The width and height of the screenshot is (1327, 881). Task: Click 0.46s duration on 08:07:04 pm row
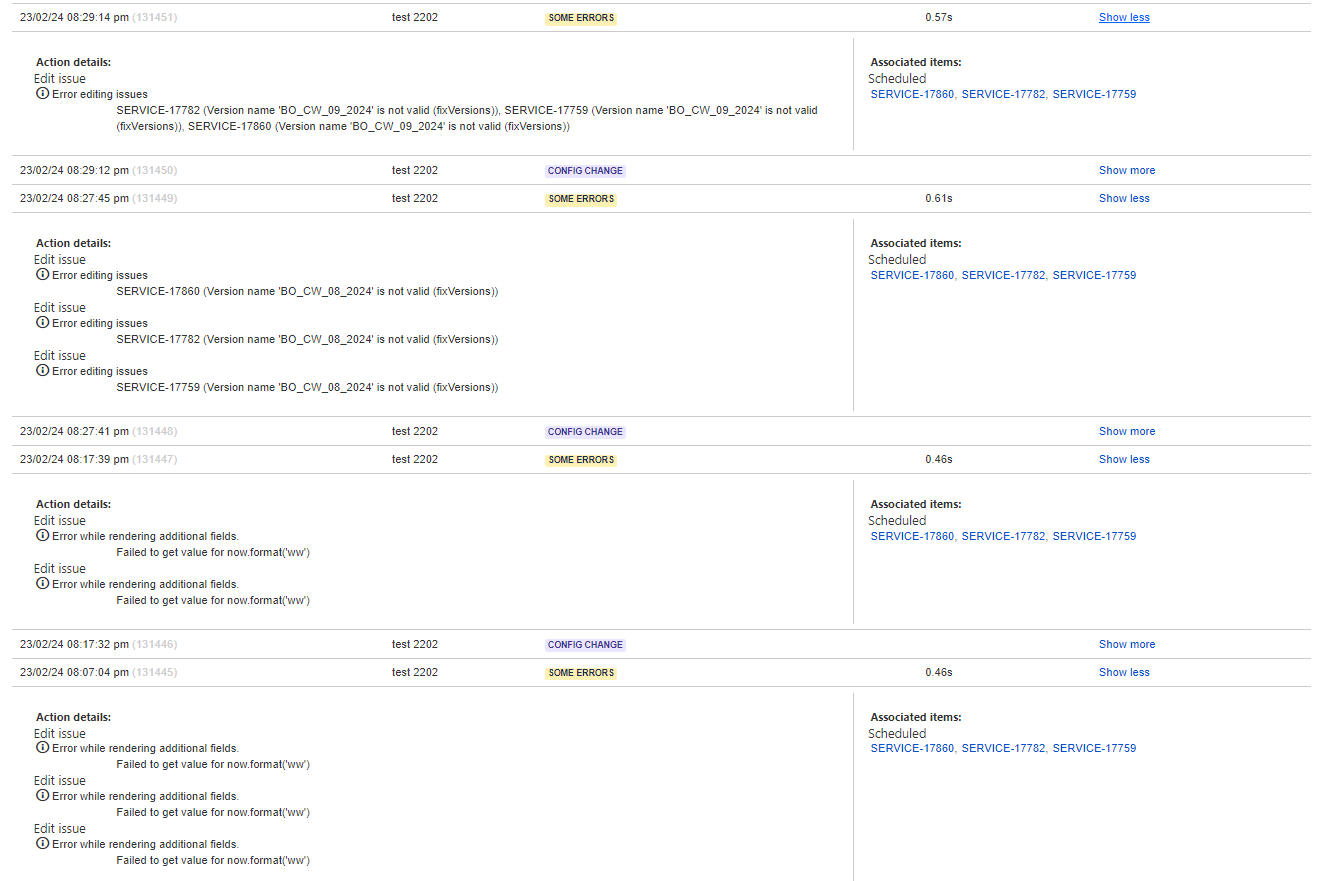[x=939, y=673]
